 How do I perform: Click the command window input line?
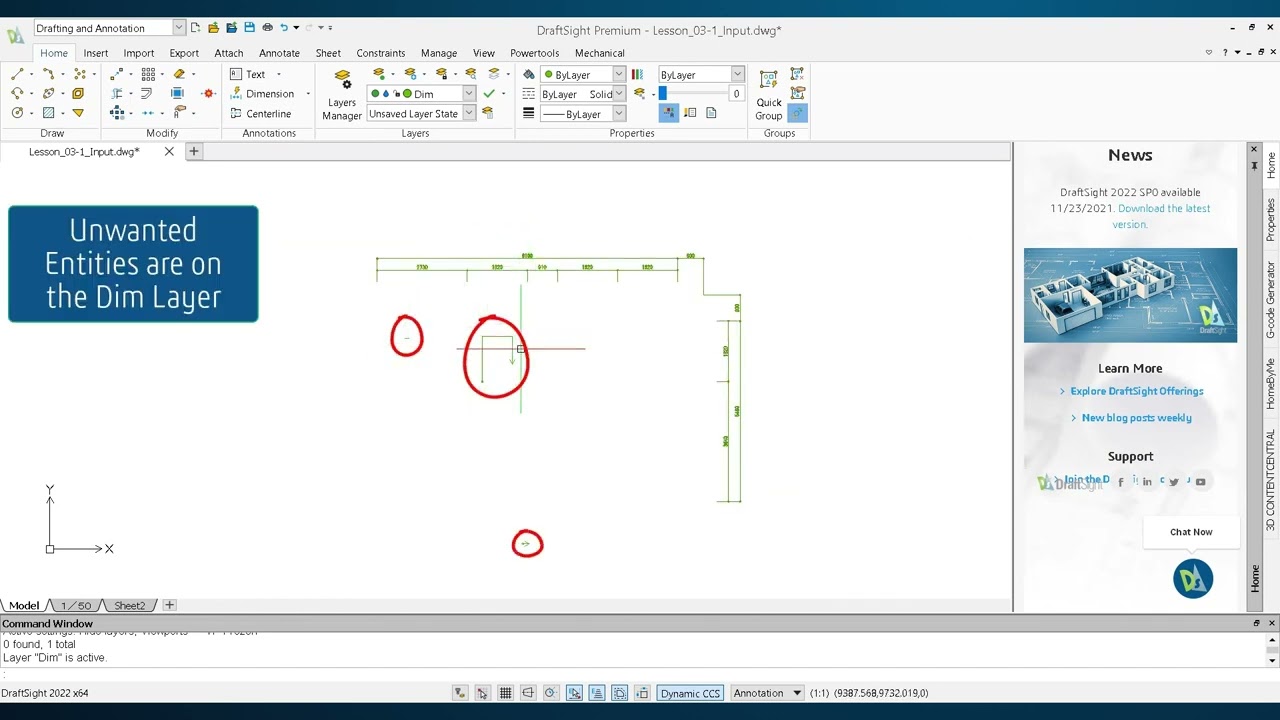[634, 675]
